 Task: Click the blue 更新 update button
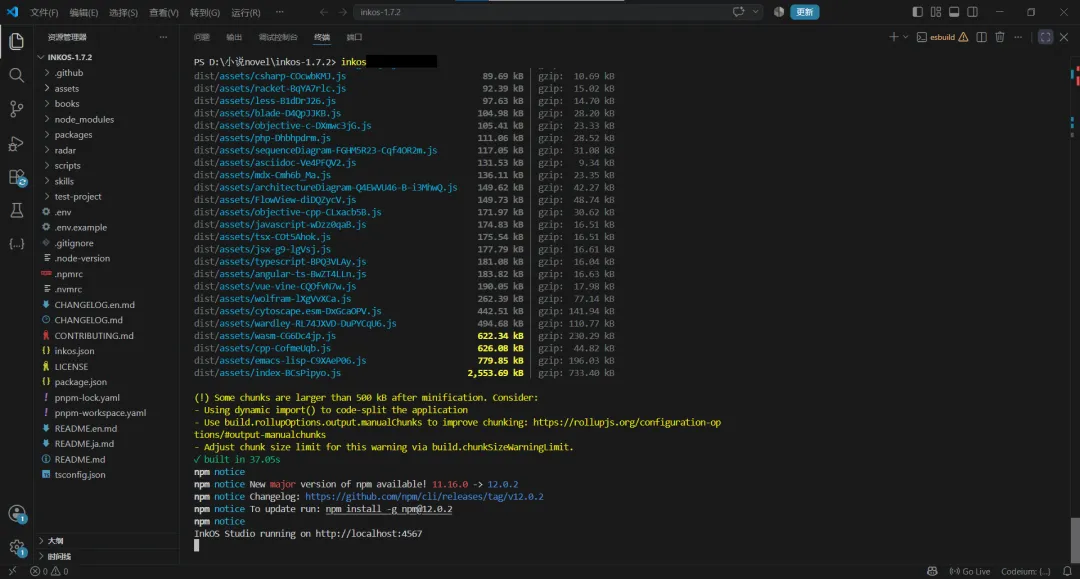804,12
